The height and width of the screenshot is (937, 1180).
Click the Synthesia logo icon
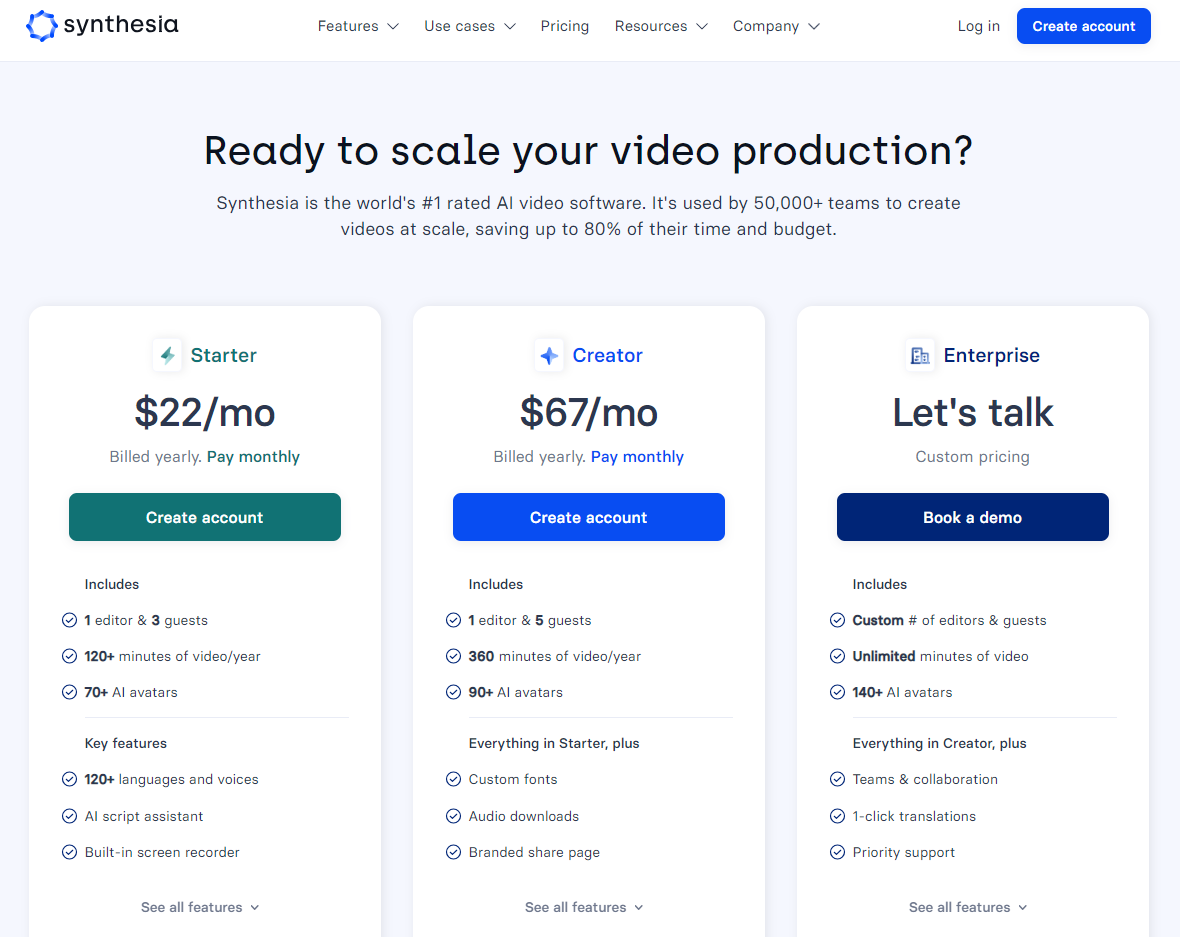41,26
